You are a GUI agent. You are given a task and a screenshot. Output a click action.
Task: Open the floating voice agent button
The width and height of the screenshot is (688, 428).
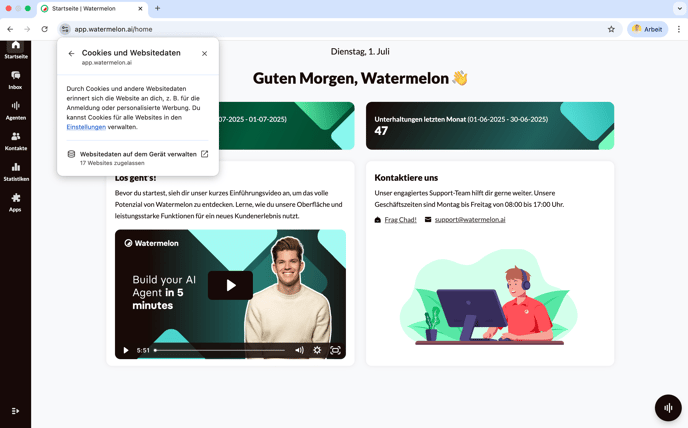(x=668, y=408)
